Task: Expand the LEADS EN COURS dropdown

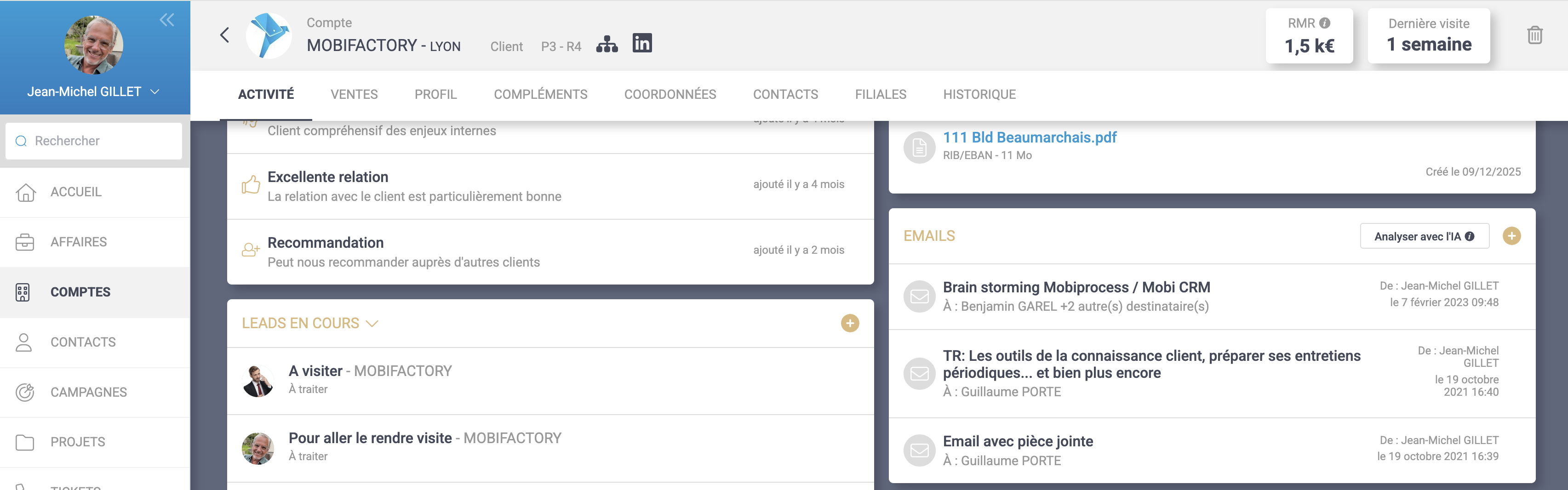Action: click(372, 323)
